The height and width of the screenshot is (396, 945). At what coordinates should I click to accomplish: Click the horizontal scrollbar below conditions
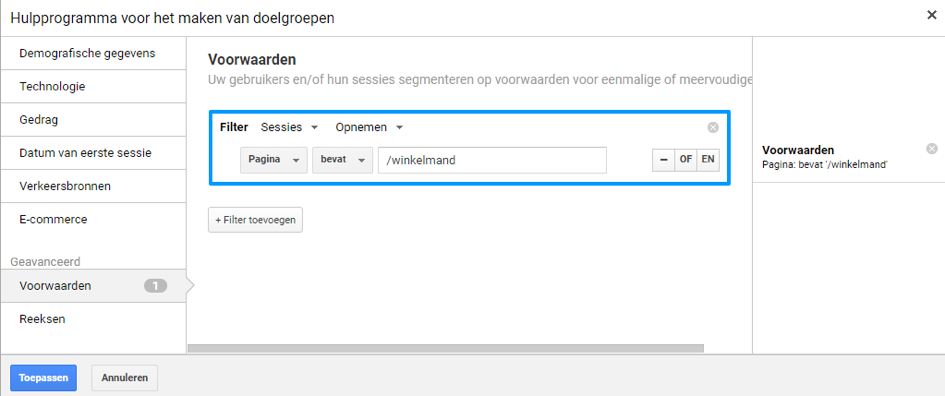tap(446, 348)
